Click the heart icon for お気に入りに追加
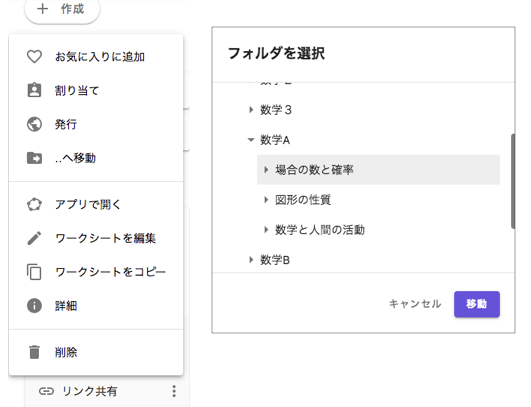This screenshot has height=407, width=531. coord(34,57)
